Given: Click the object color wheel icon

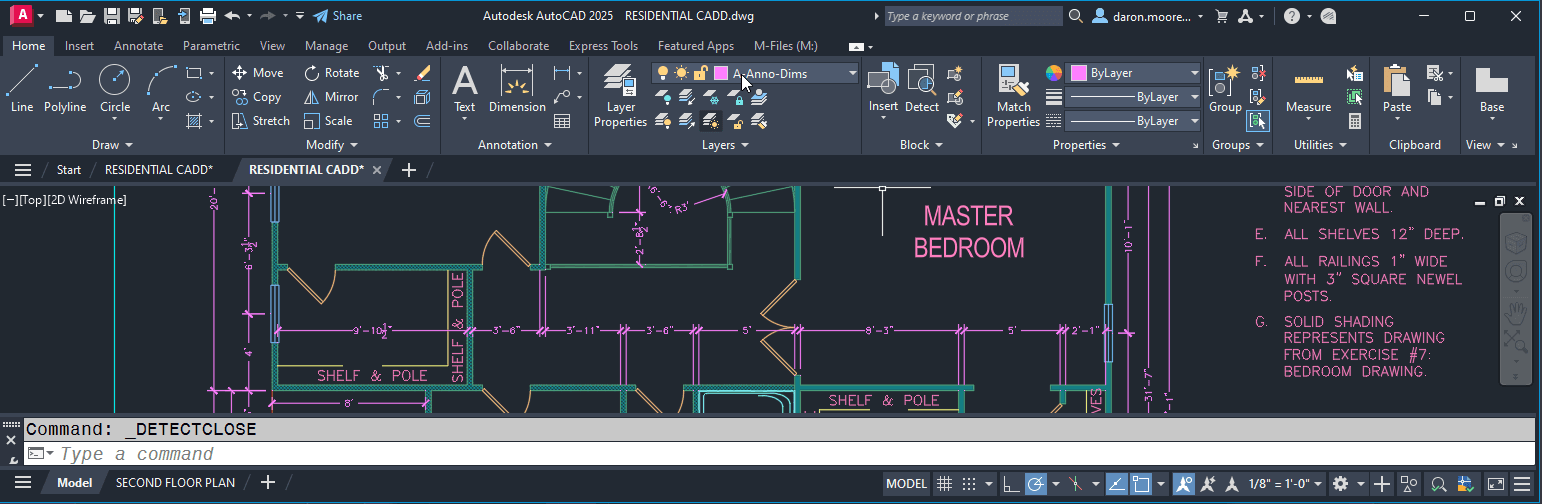Looking at the screenshot, I should 1053,73.
